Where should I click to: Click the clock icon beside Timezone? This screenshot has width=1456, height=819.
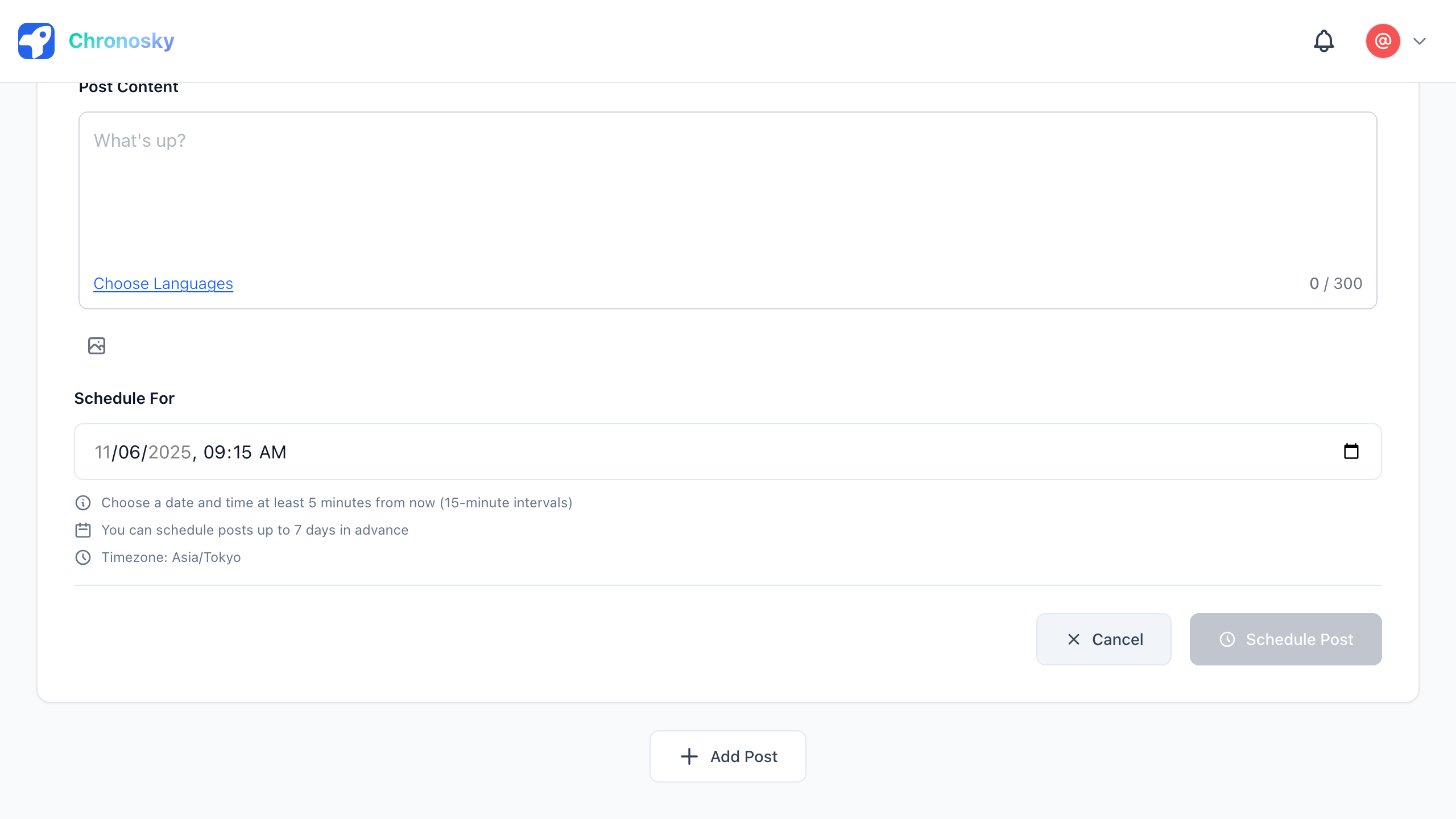83,557
